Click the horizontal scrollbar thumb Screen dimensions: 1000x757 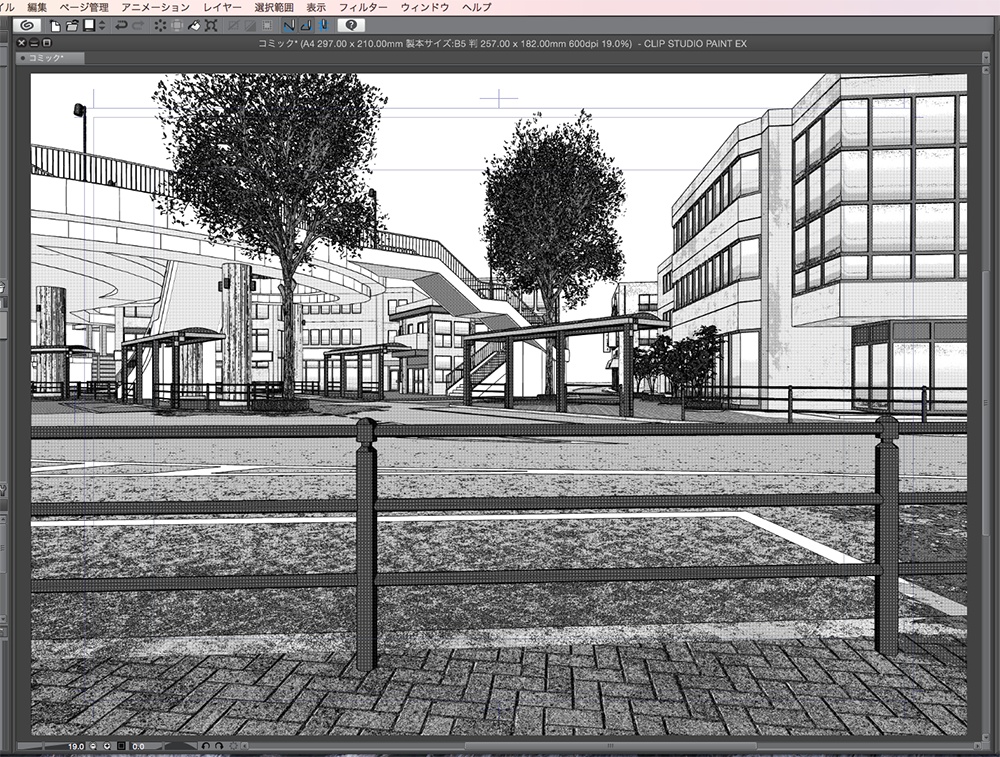point(610,746)
